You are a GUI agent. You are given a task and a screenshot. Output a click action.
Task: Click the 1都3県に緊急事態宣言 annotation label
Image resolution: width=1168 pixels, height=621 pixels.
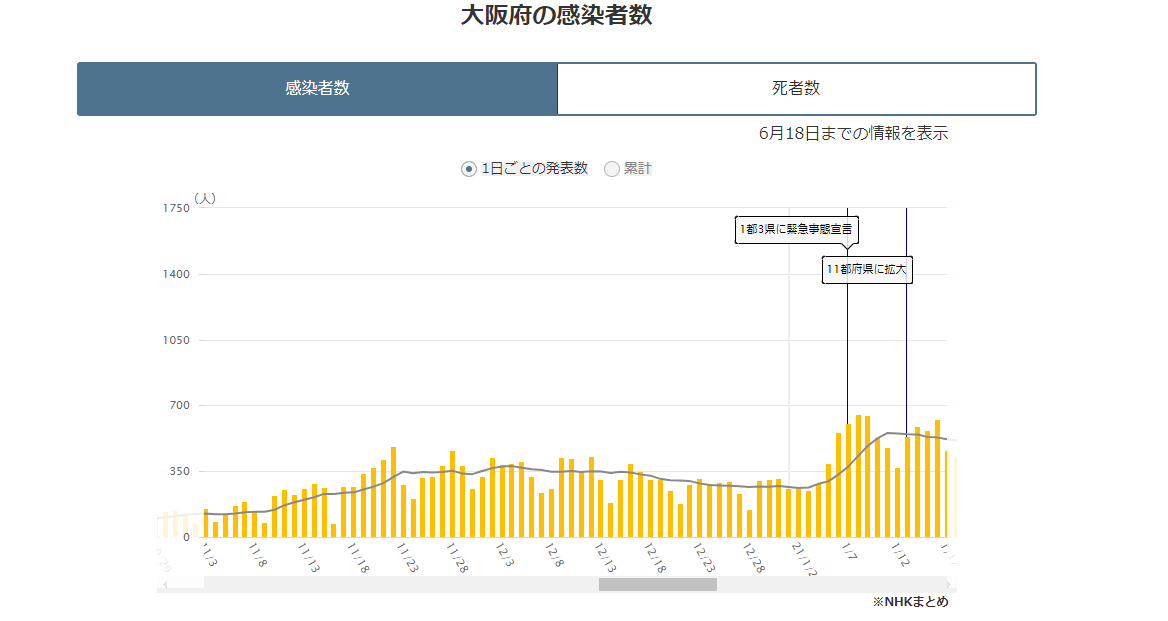click(796, 229)
